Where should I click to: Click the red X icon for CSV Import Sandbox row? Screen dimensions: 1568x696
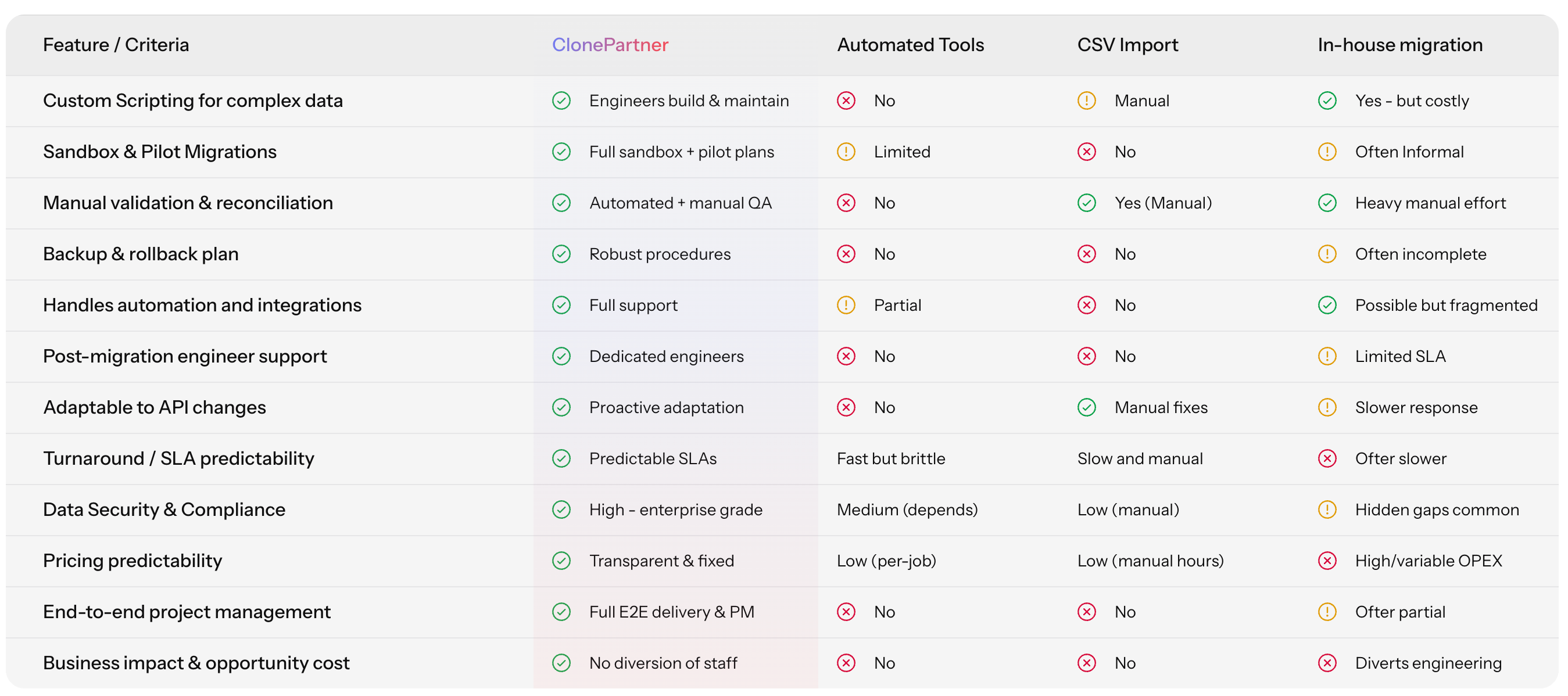point(1087,152)
